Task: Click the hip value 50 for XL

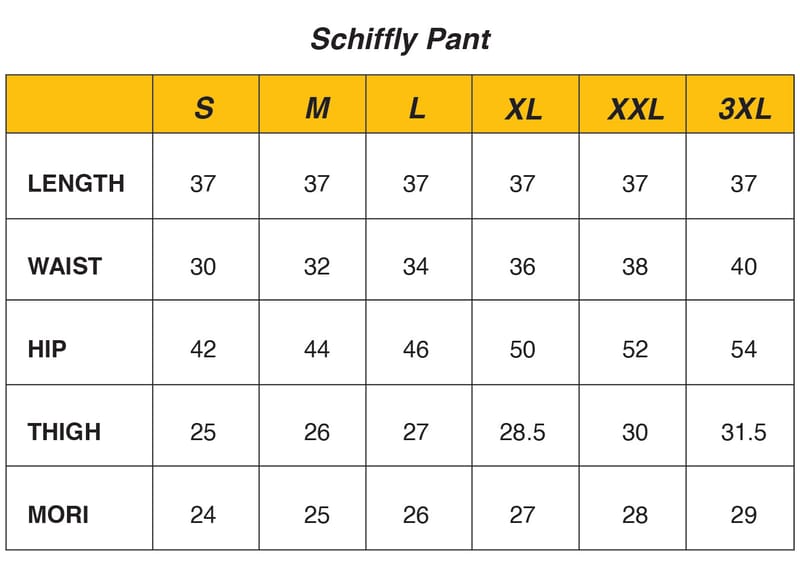Action: coord(523,349)
